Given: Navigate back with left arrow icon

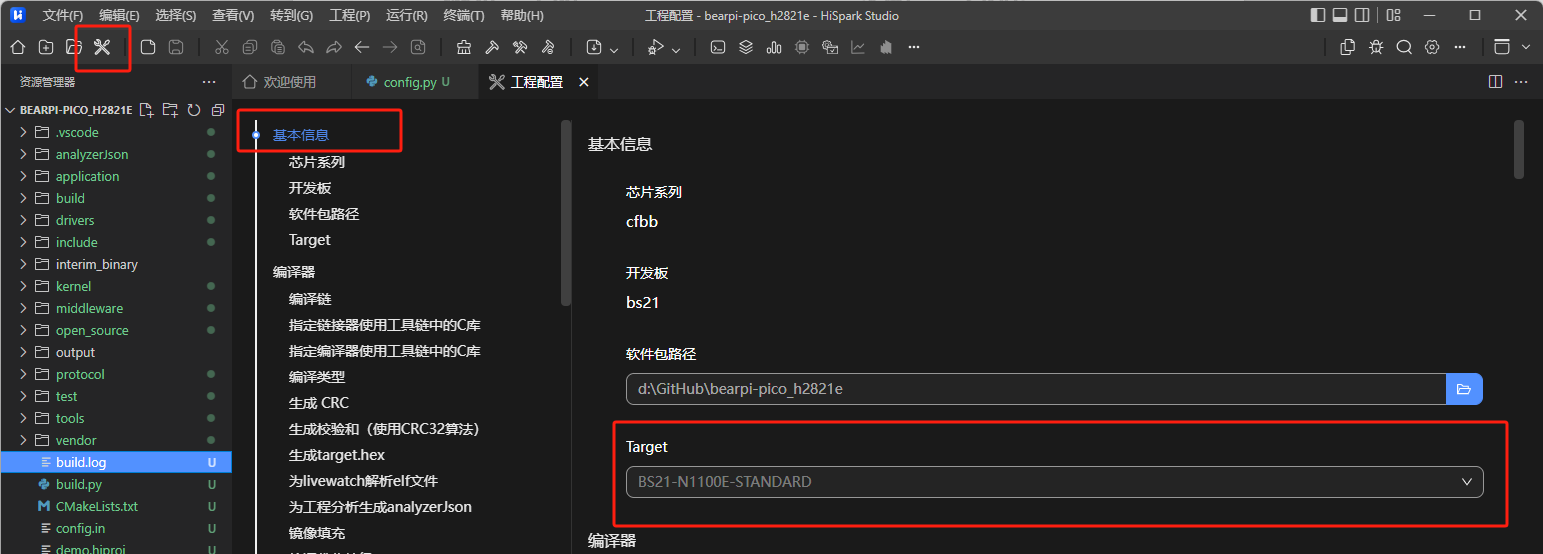Looking at the screenshot, I should (x=362, y=47).
